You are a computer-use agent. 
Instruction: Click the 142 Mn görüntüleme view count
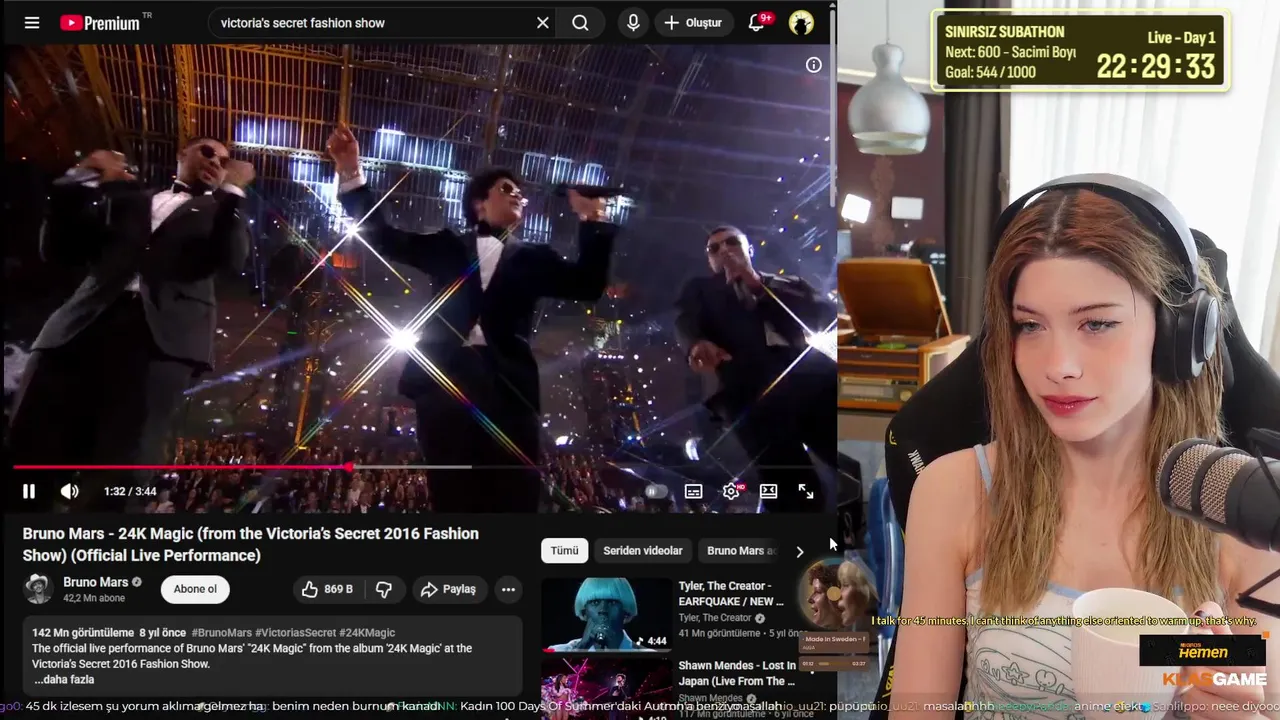click(x=83, y=633)
